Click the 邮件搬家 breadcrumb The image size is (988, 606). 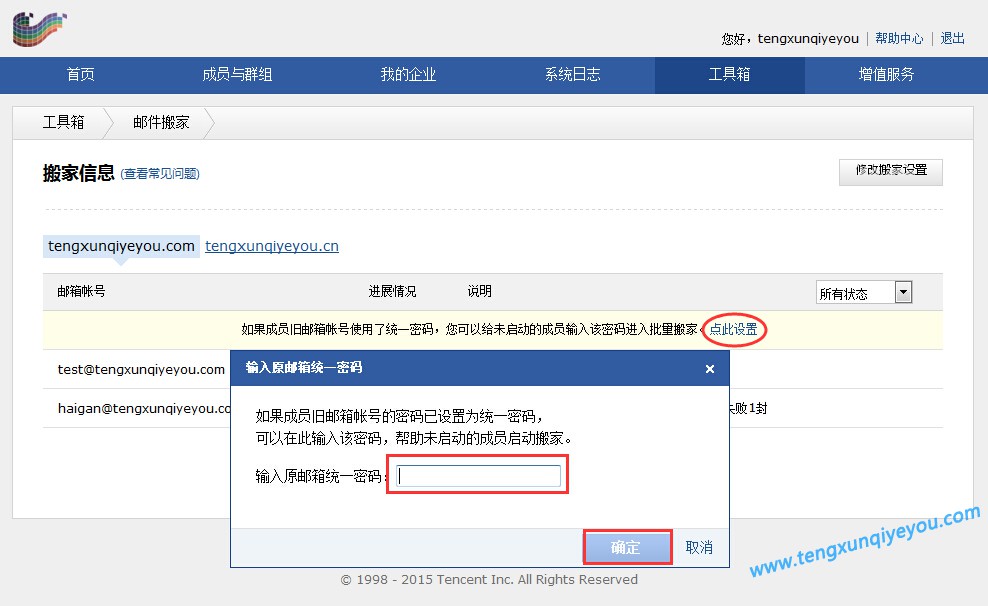coord(161,122)
